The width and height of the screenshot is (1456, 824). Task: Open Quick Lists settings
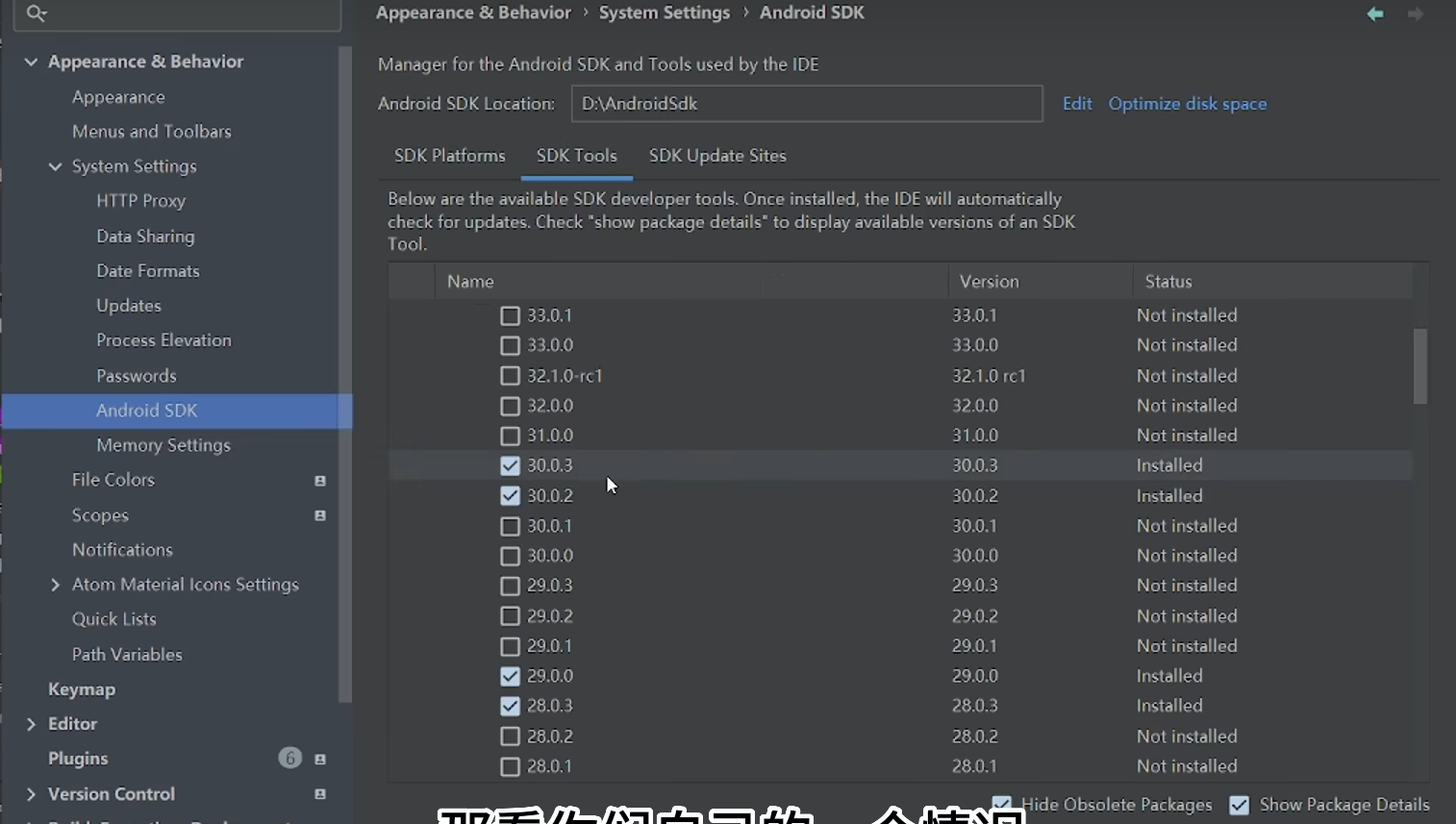113,619
